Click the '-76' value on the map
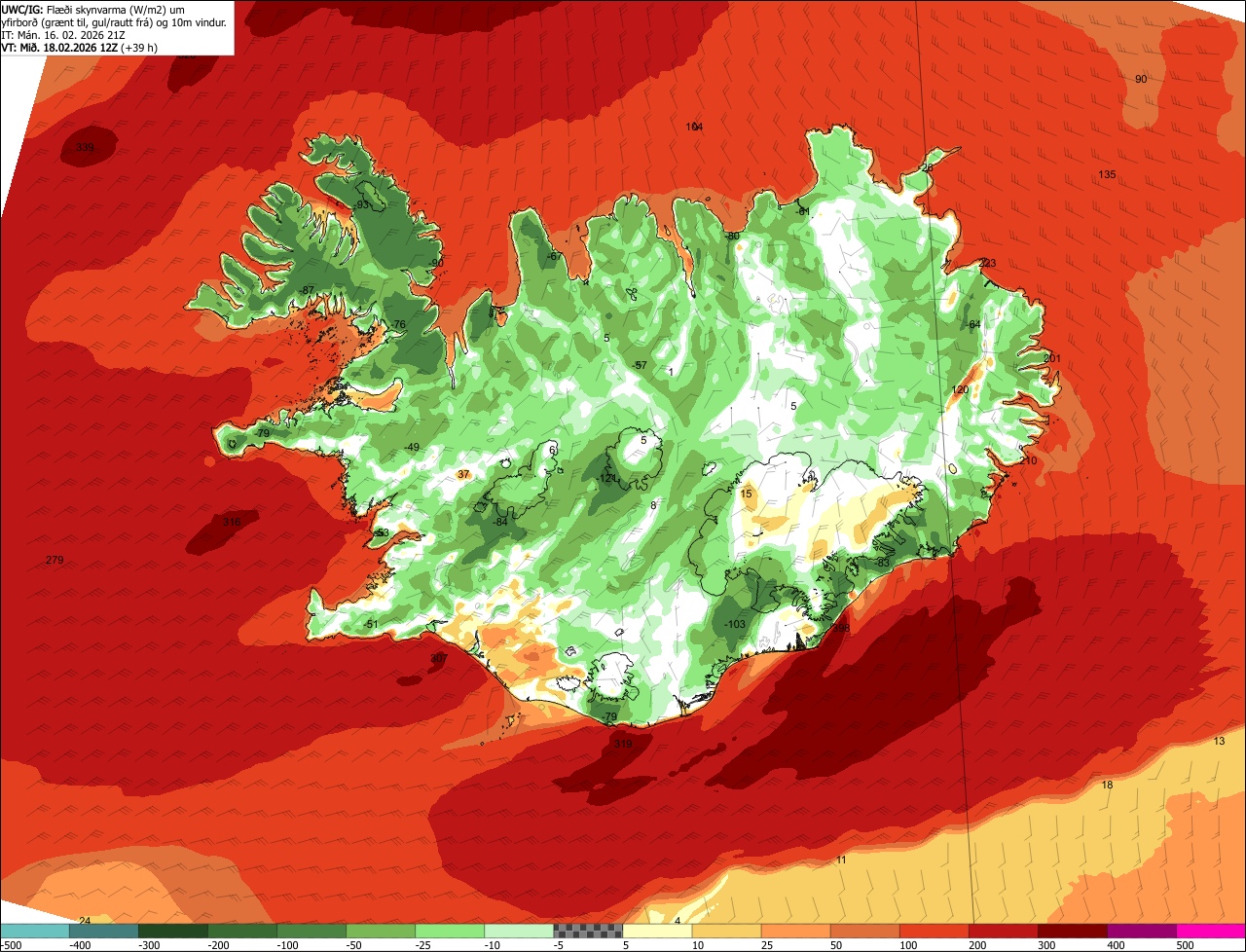Screen dimensions: 1246x952 tap(397, 325)
